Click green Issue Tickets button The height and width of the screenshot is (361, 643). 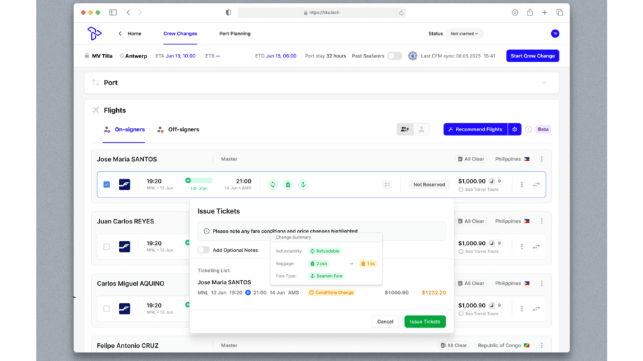tap(425, 322)
